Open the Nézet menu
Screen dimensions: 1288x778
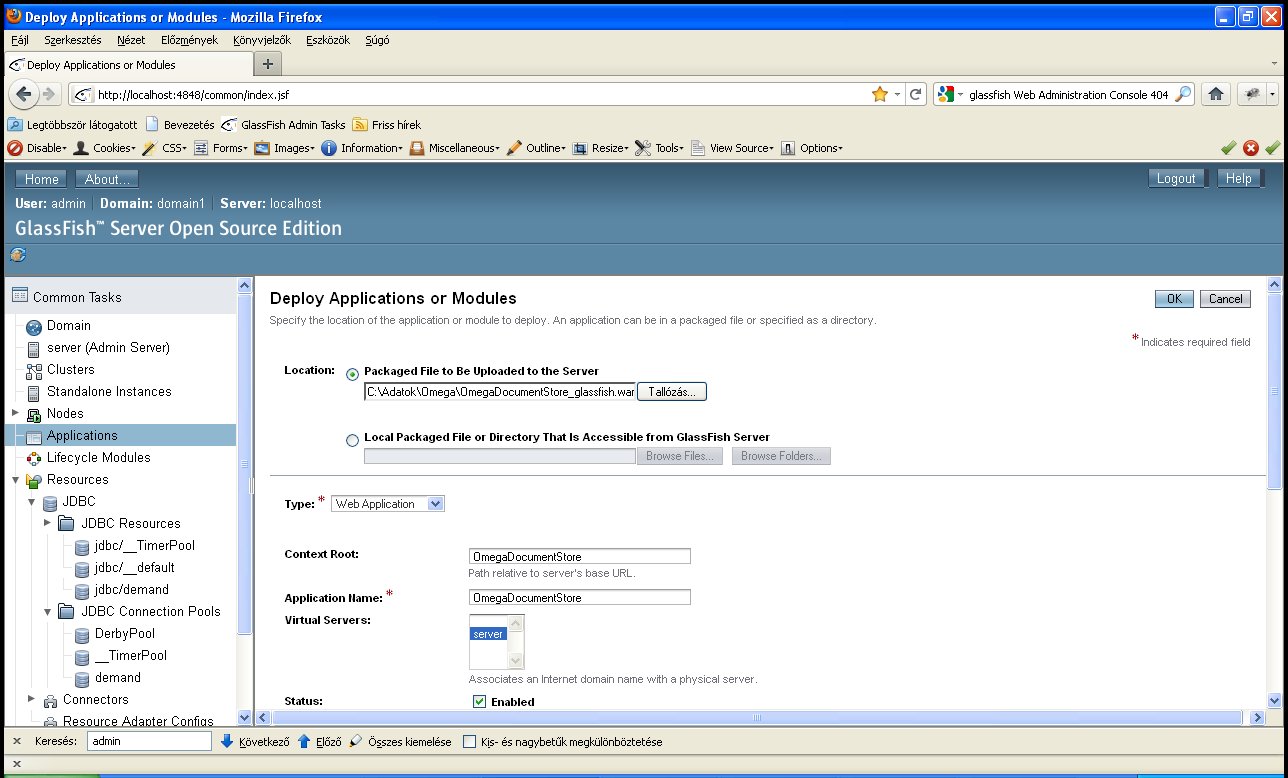131,40
